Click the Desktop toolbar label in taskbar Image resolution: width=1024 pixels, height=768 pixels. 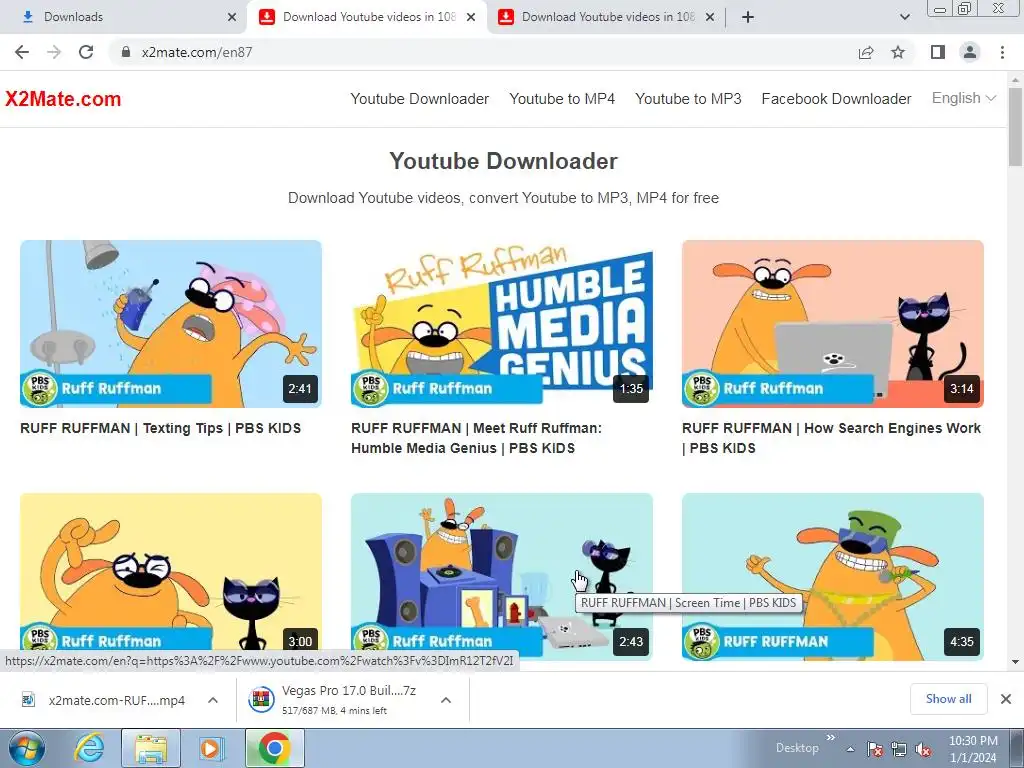tap(797, 748)
